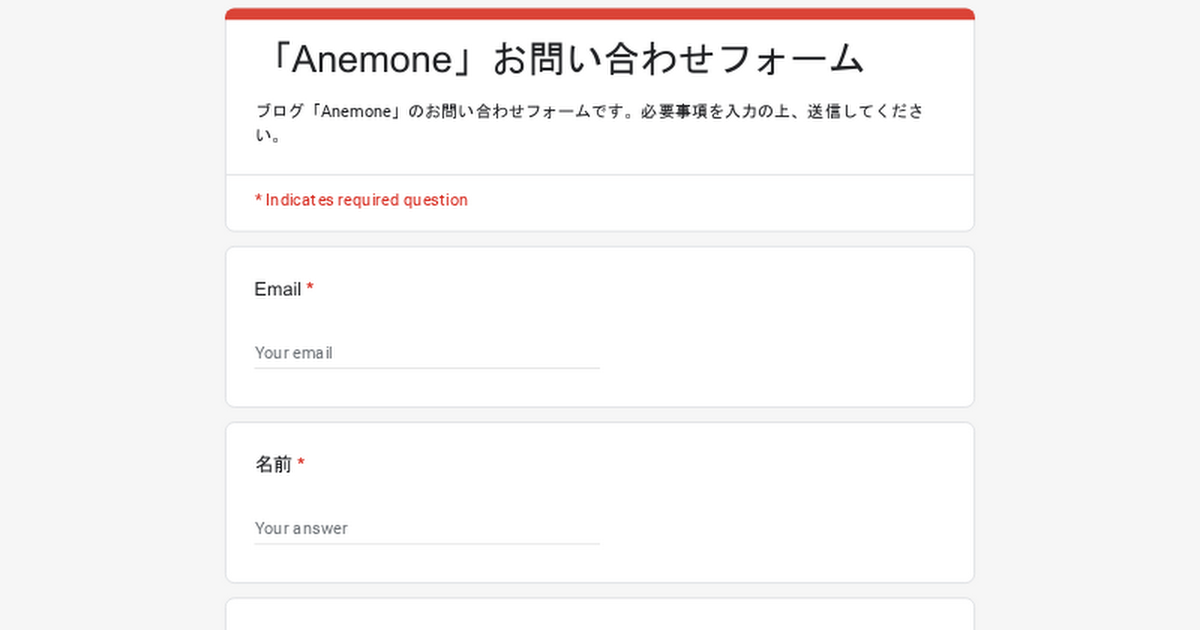
Task: Click the asterisk in the required-question notice
Action: pos(258,200)
